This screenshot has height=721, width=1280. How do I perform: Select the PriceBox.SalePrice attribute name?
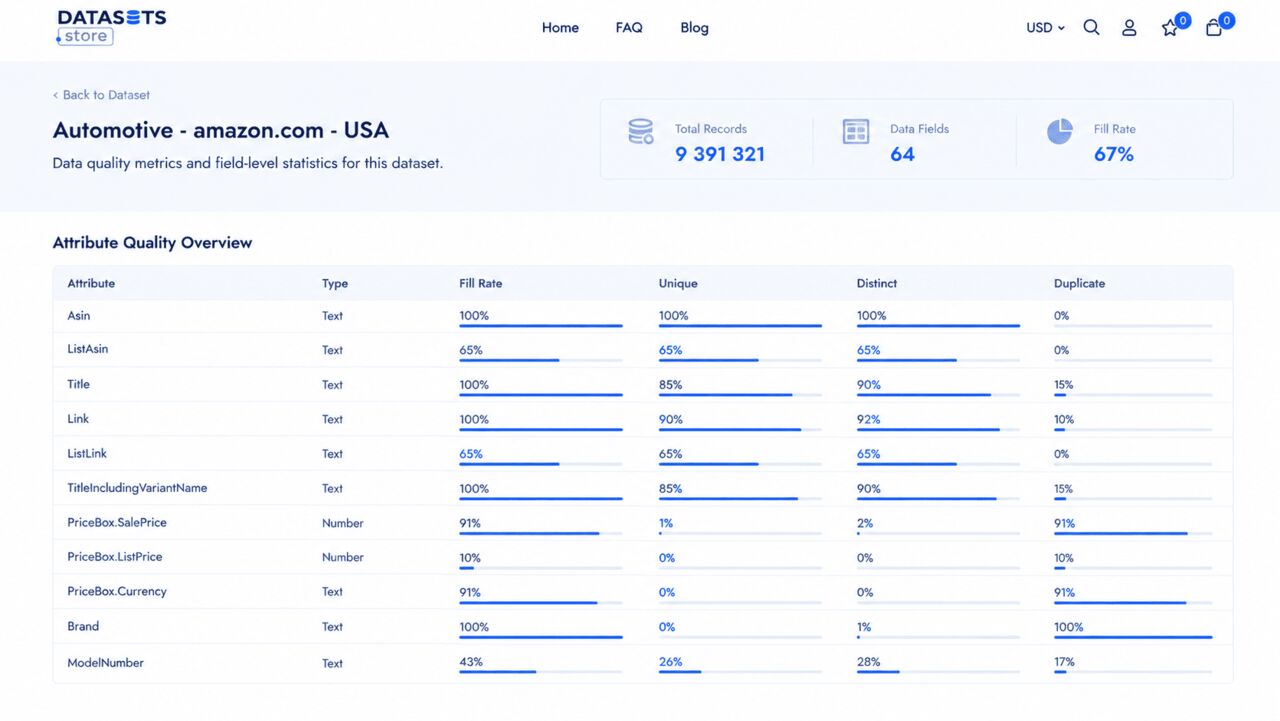click(117, 523)
